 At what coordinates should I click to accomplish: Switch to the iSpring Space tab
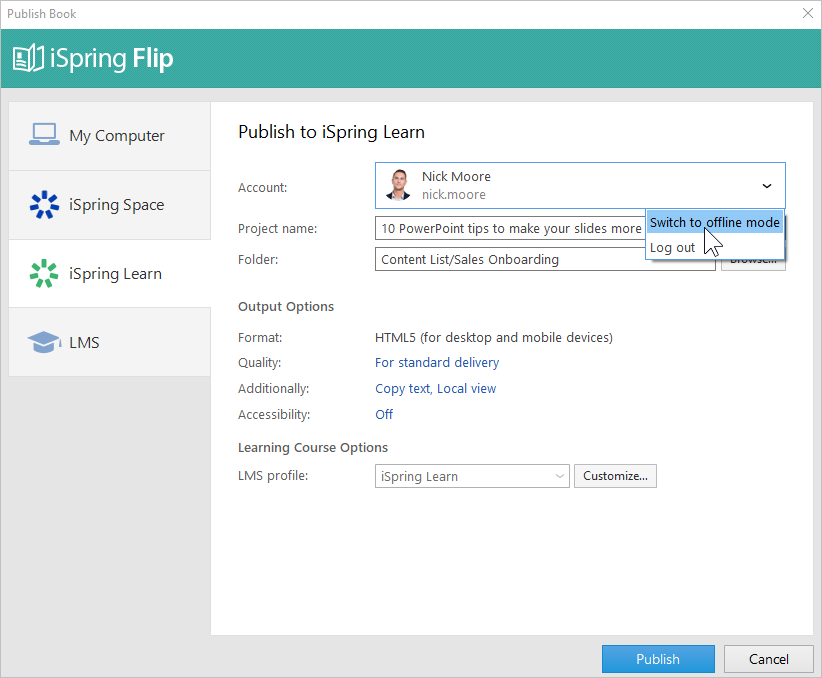tap(110, 205)
